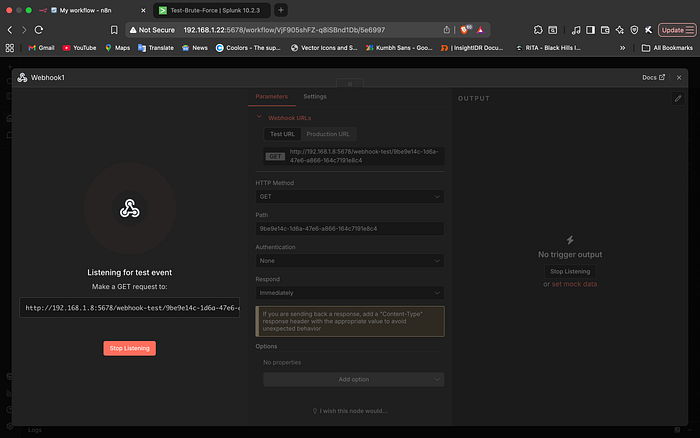Image resolution: width=700 pixels, height=438 pixels.
Task: Click the GET method badge
Action: pos(275,156)
